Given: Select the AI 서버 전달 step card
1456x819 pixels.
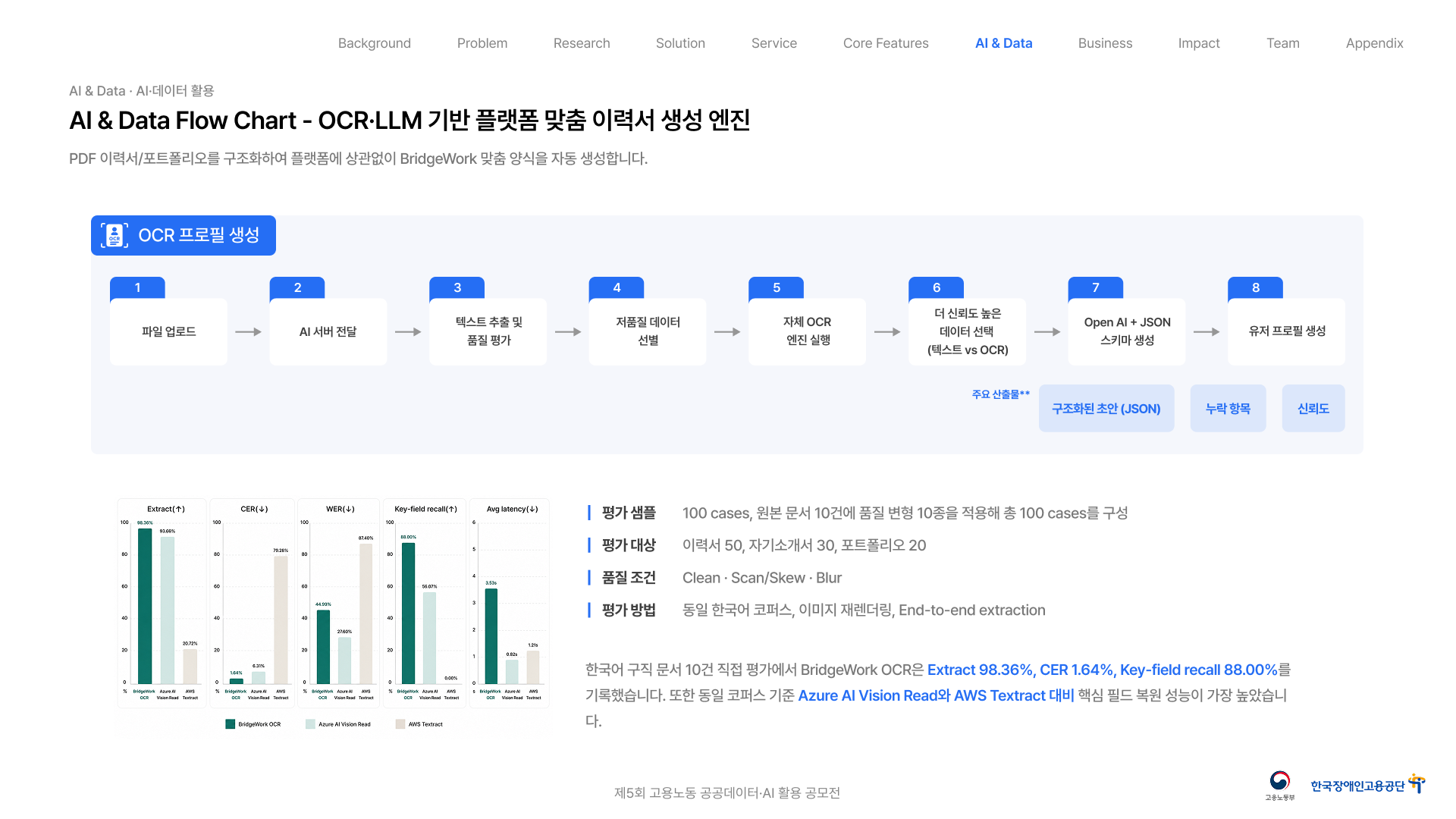Looking at the screenshot, I should 328,331.
